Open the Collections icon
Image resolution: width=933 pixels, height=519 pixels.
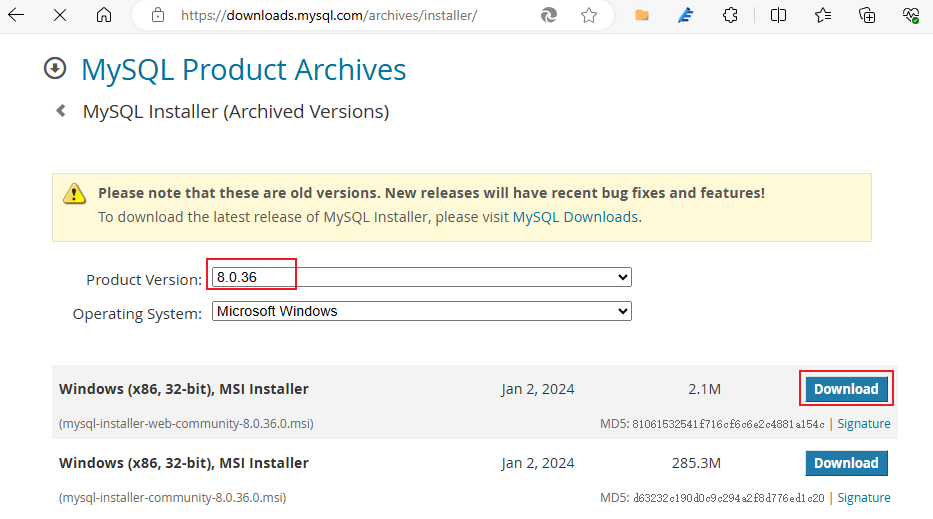(x=867, y=15)
